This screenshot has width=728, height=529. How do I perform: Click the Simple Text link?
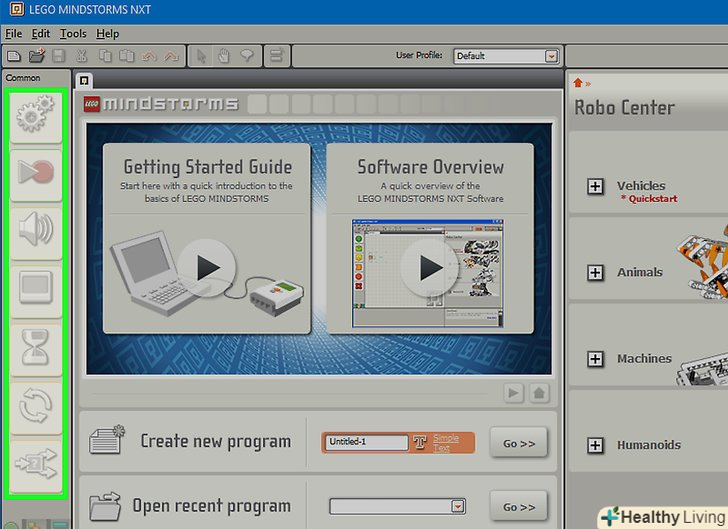point(445,443)
